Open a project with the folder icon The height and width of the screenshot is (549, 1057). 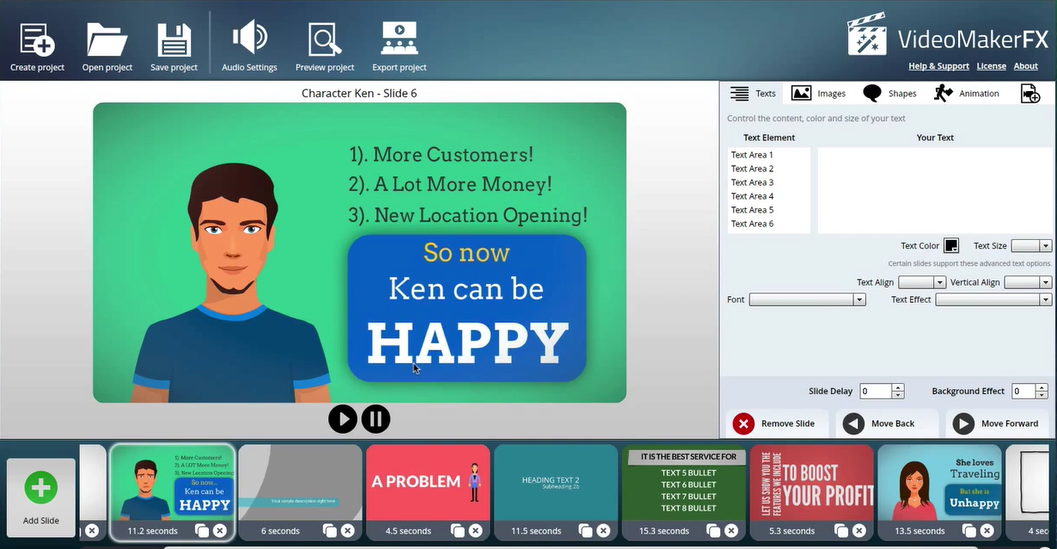coord(107,41)
